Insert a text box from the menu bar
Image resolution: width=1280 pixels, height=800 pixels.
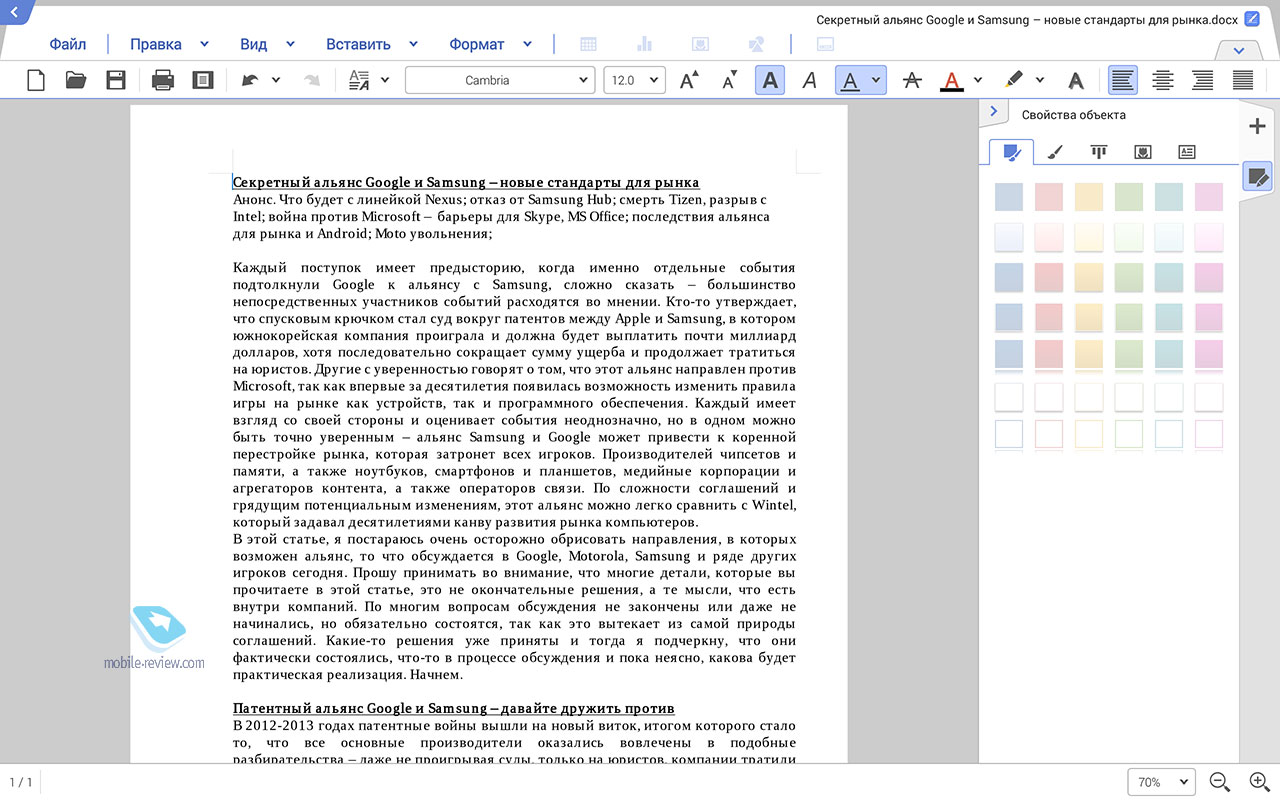(826, 44)
